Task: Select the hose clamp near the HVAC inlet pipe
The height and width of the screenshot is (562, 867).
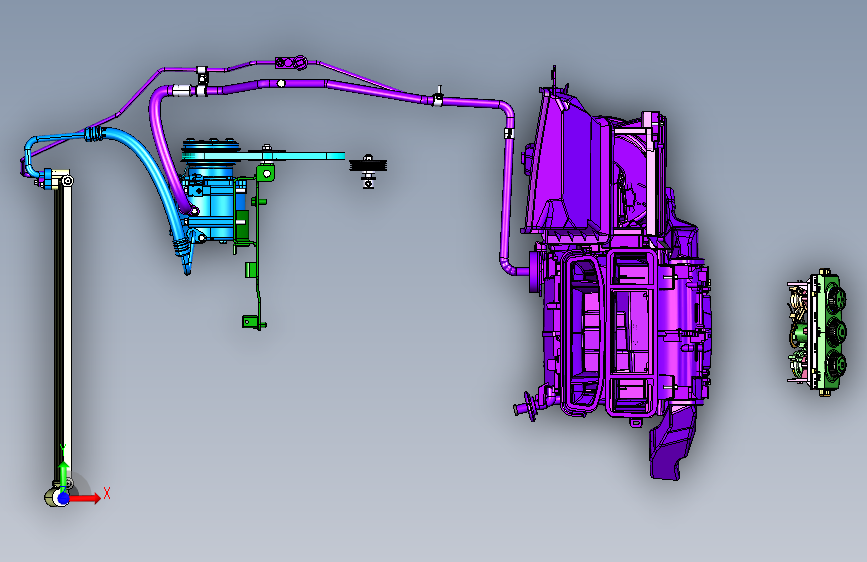Action: [x=508, y=133]
